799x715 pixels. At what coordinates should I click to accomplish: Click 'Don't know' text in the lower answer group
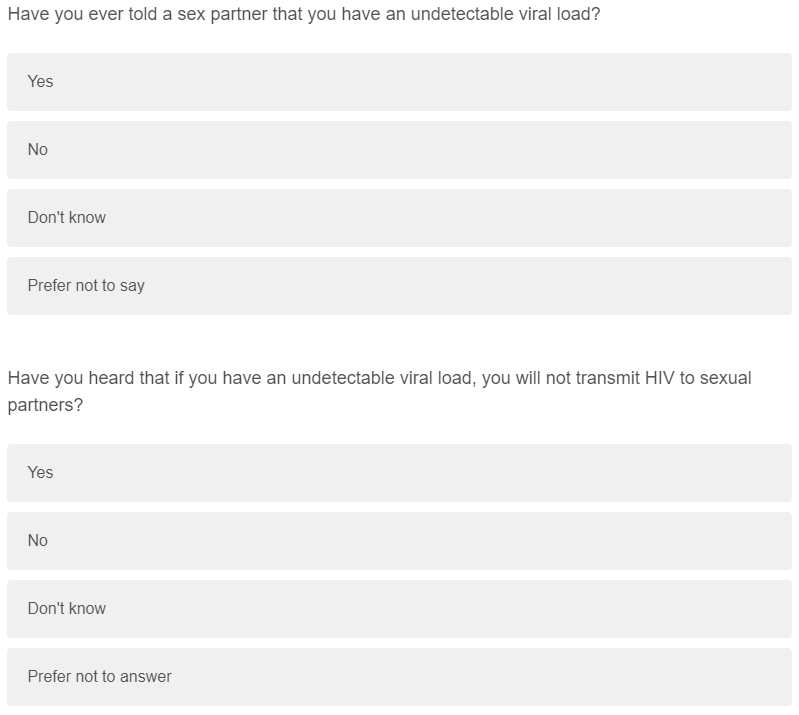click(x=67, y=609)
